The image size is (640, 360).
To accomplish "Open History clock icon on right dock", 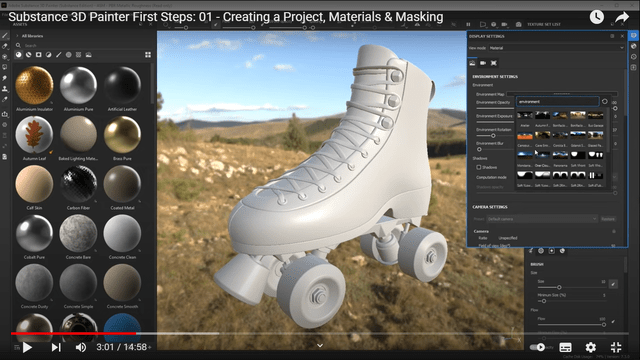I will pyautogui.click(x=633, y=57).
